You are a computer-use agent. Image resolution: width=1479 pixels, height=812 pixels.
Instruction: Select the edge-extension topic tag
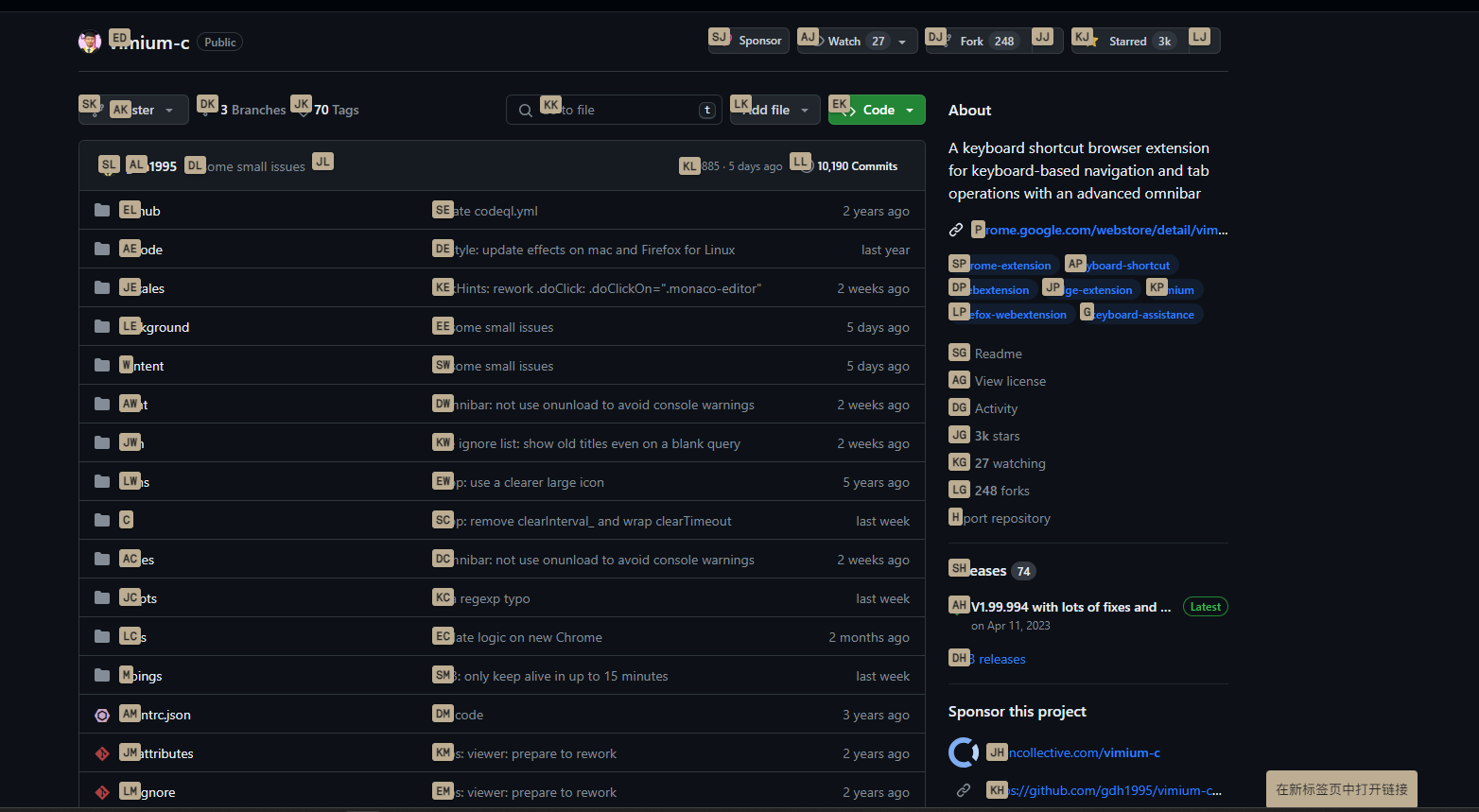click(1090, 290)
